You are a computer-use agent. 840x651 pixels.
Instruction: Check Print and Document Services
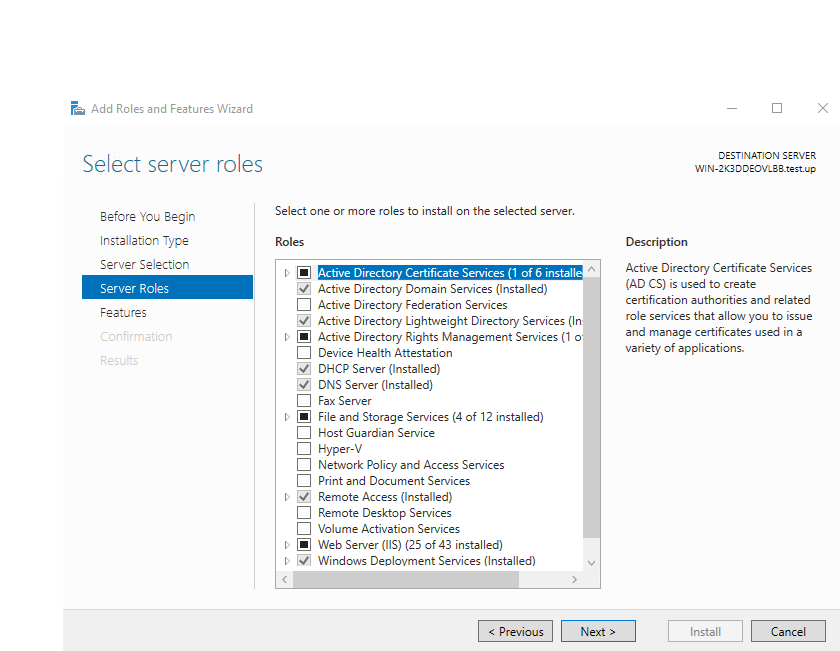pyautogui.click(x=304, y=481)
